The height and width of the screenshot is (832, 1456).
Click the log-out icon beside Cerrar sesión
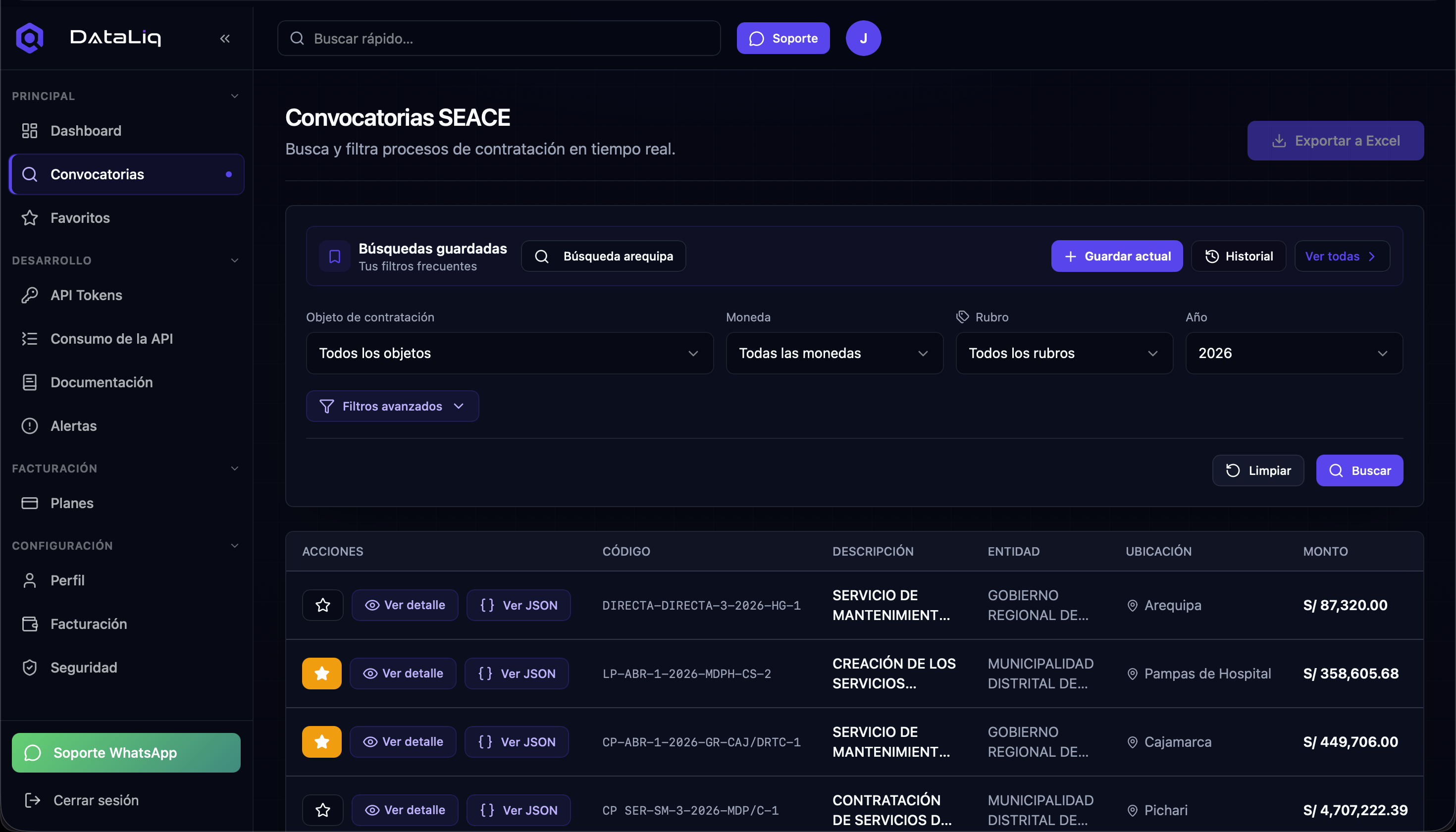33,800
